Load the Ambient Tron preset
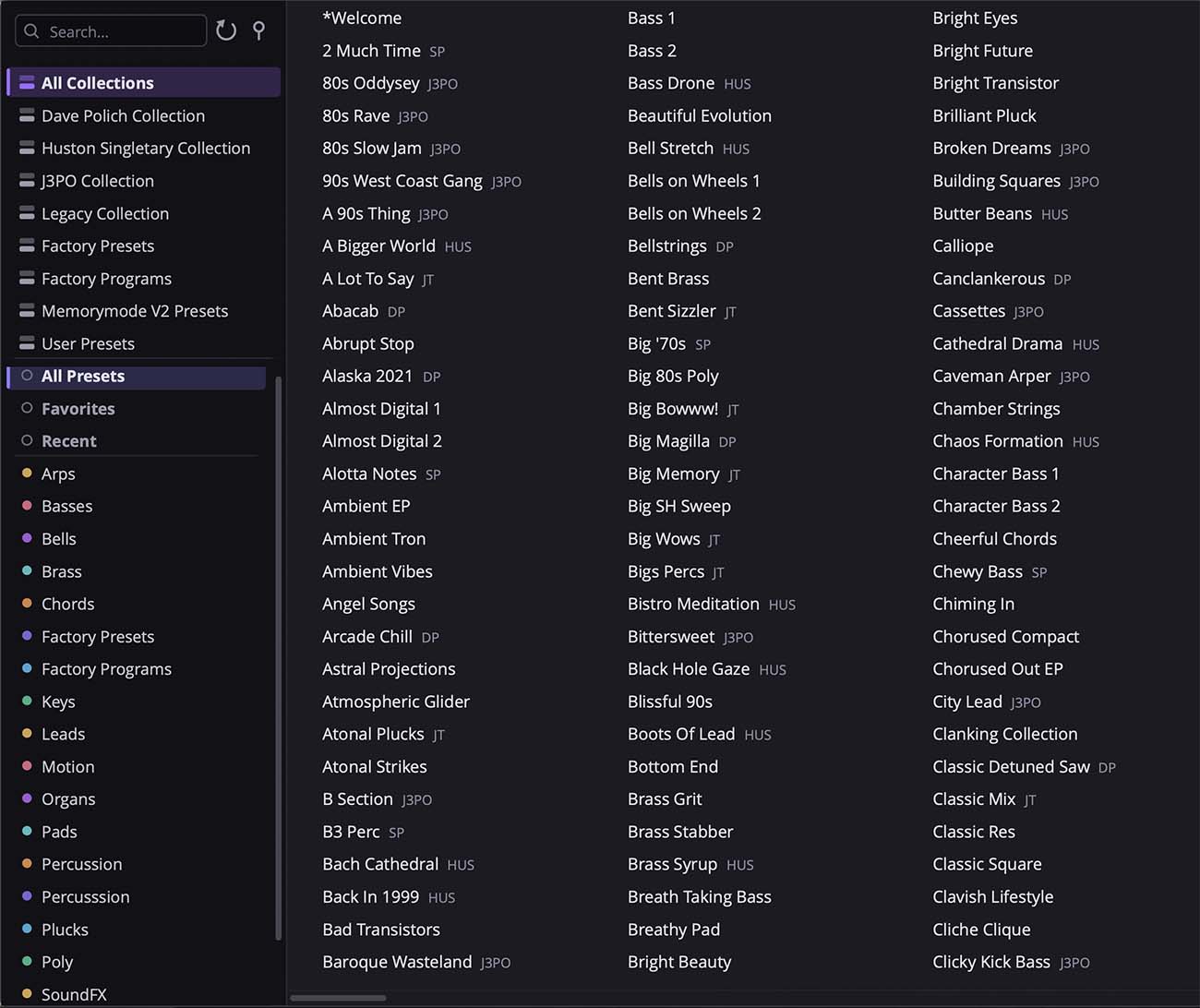 tap(374, 538)
